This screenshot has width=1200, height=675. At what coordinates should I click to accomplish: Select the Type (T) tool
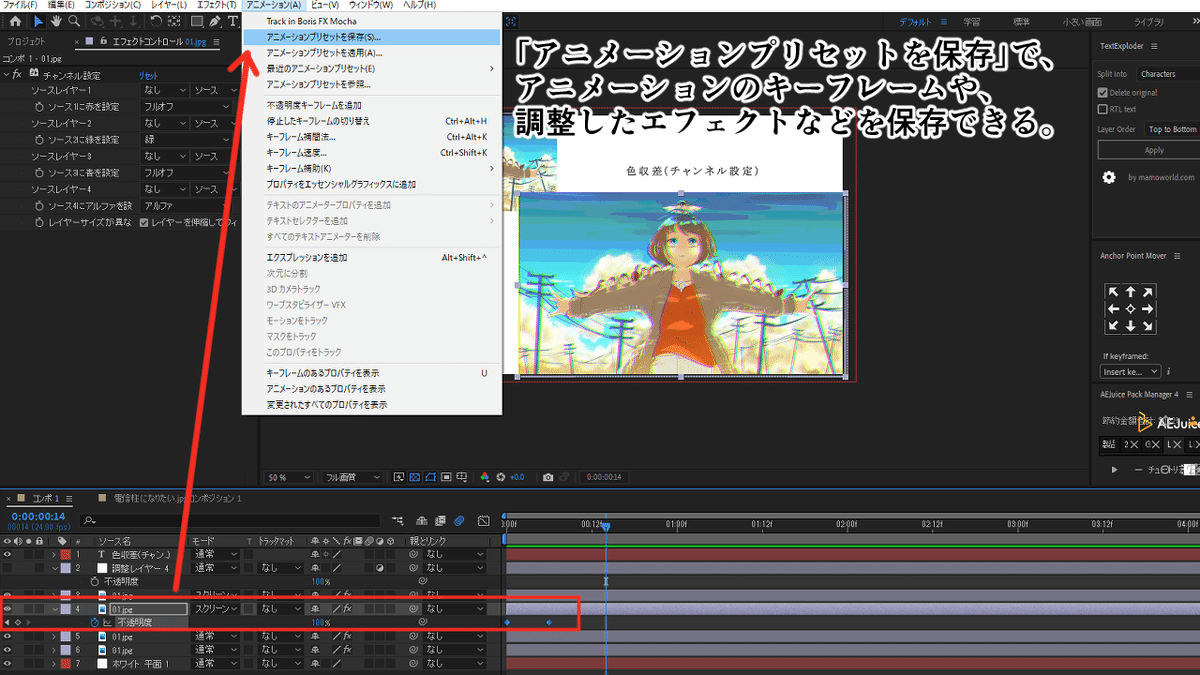pyautogui.click(x=233, y=21)
